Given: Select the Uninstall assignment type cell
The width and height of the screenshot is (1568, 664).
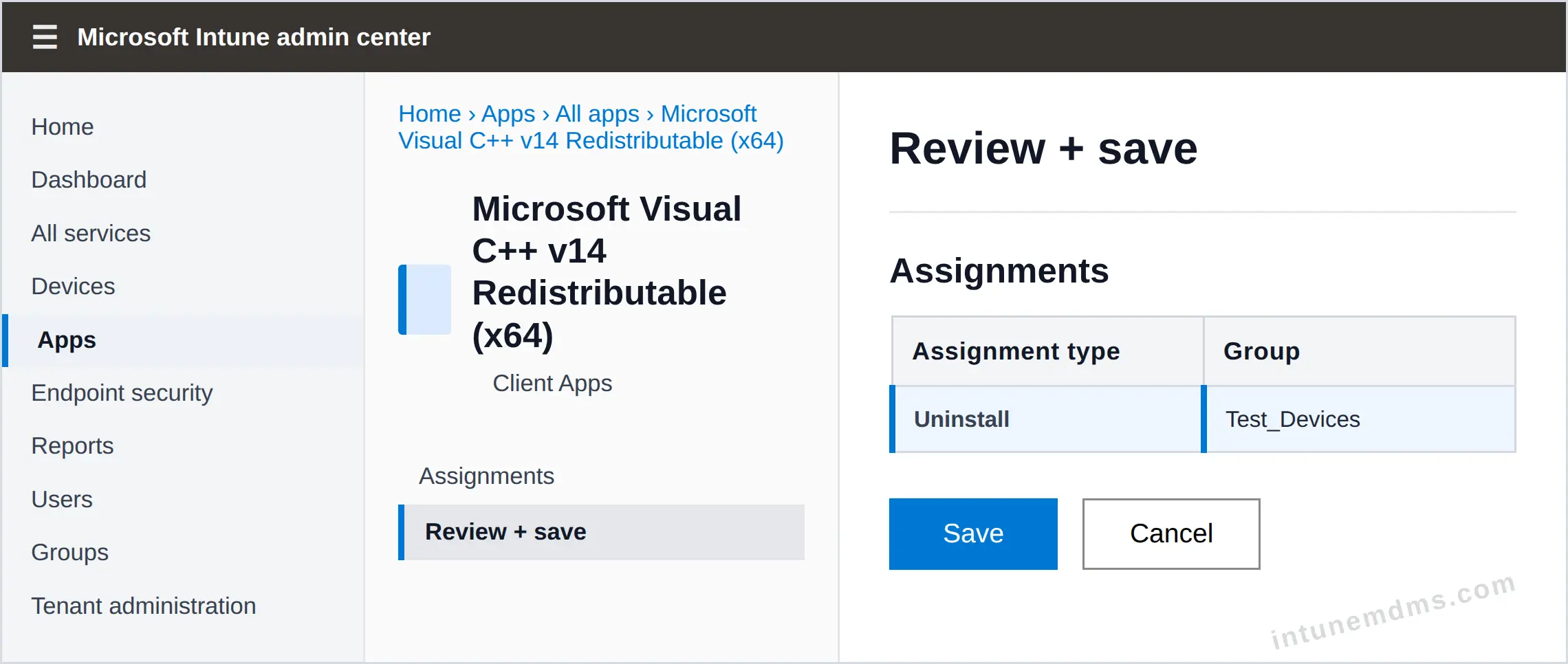Looking at the screenshot, I should 1045,419.
